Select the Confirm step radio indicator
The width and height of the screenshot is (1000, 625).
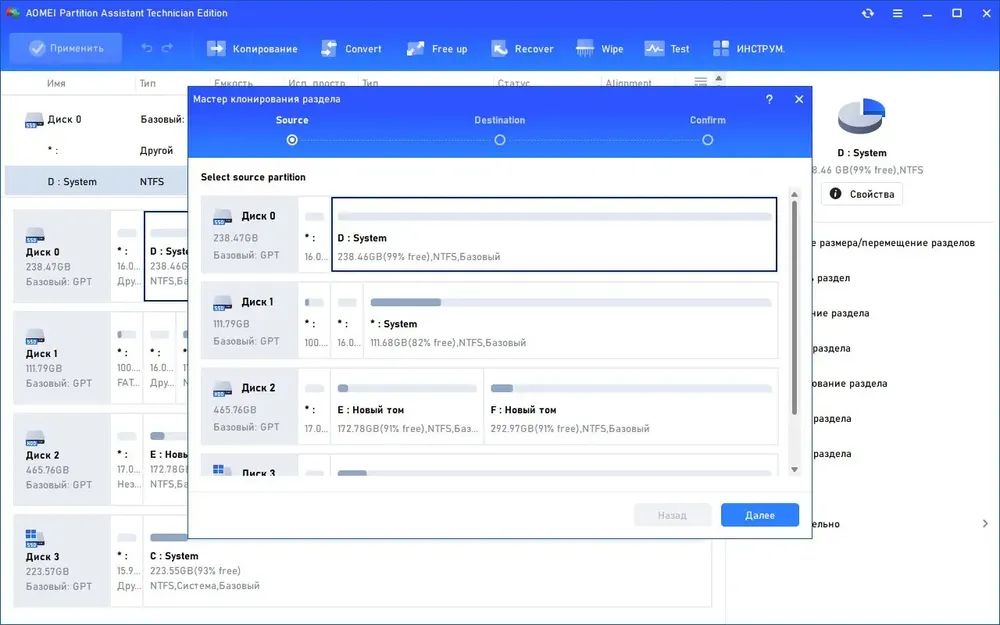pos(707,140)
